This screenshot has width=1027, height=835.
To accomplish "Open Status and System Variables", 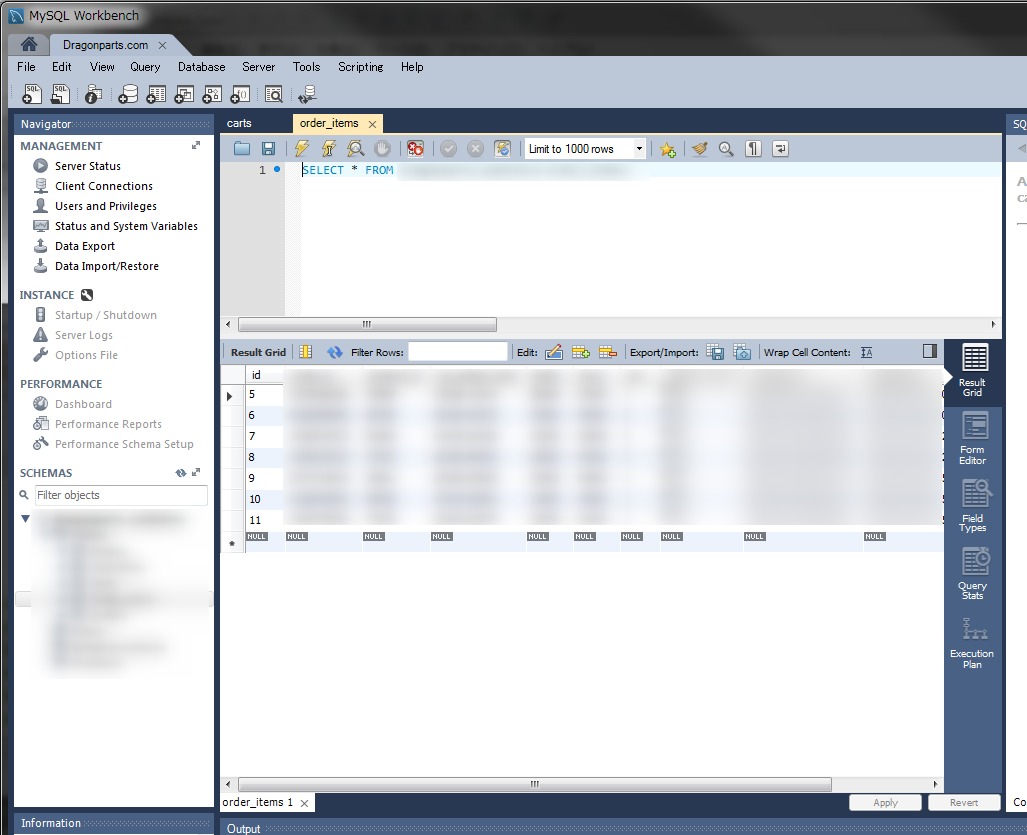I will click(x=126, y=226).
